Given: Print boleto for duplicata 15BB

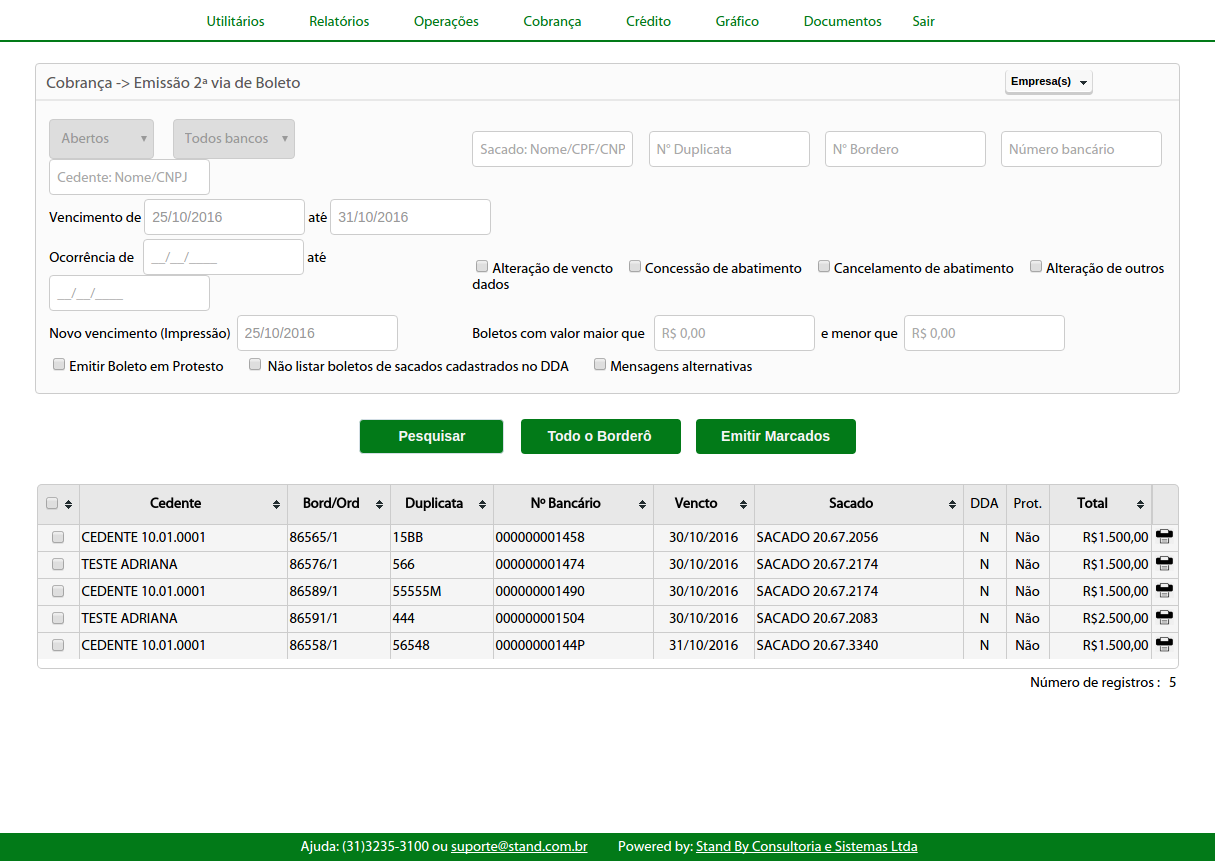Looking at the screenshot, I should click(1164, 537).
